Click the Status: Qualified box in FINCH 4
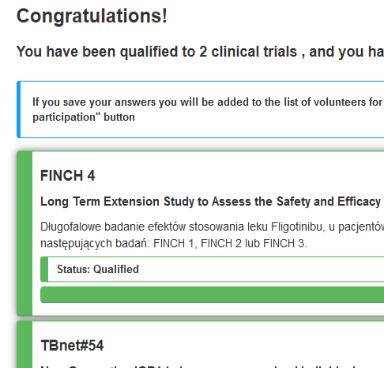The width and height of the screenshot is (384, 368). [212, 269]
